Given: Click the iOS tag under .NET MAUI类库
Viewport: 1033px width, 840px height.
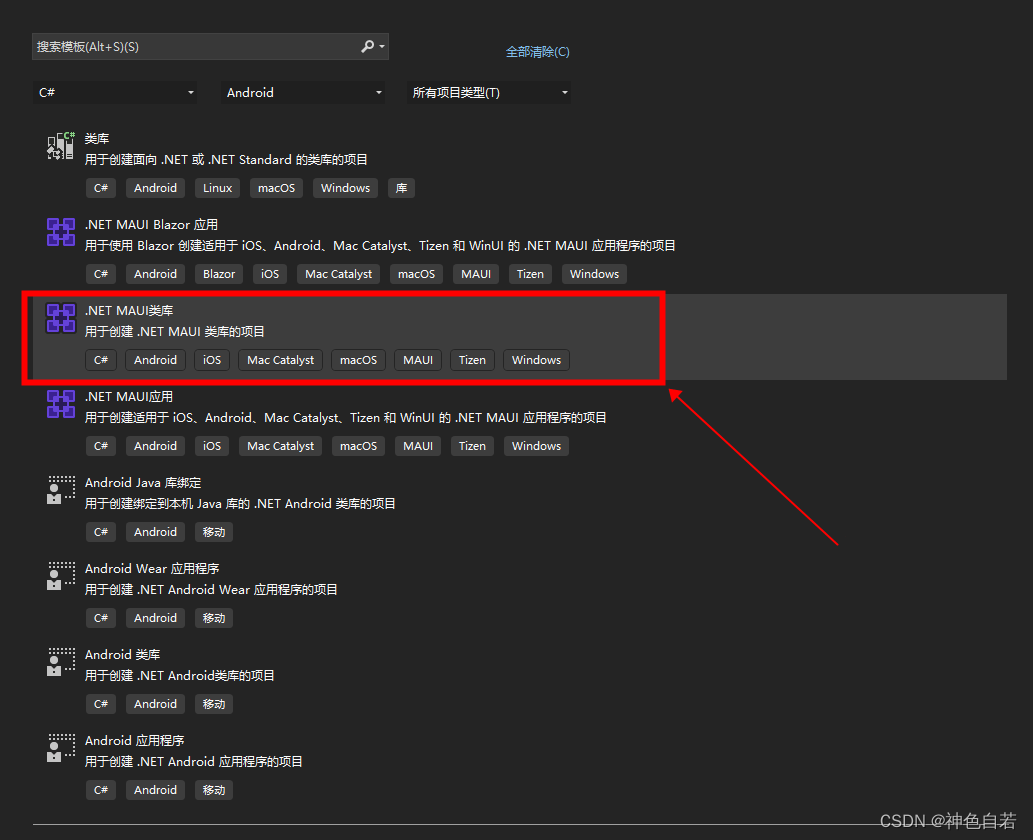Looking at the screenshot, I should [212, 360].
